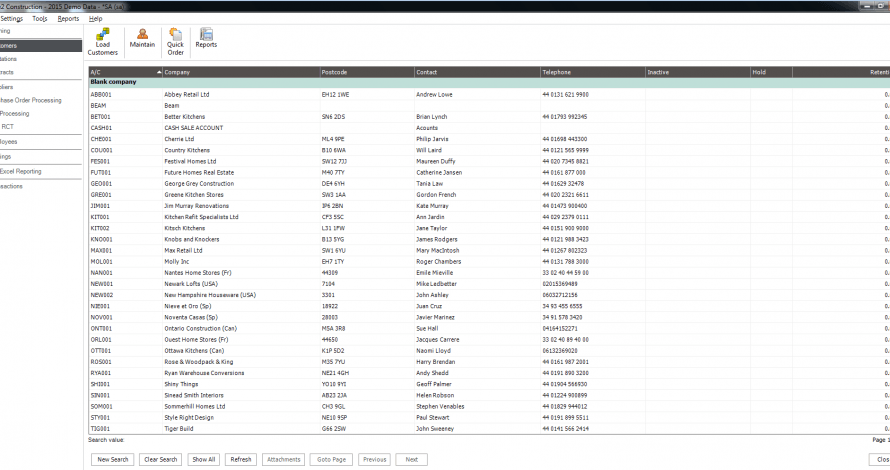Sort by the A/C column header
The image size is (890, 470).
click(125, 72)
